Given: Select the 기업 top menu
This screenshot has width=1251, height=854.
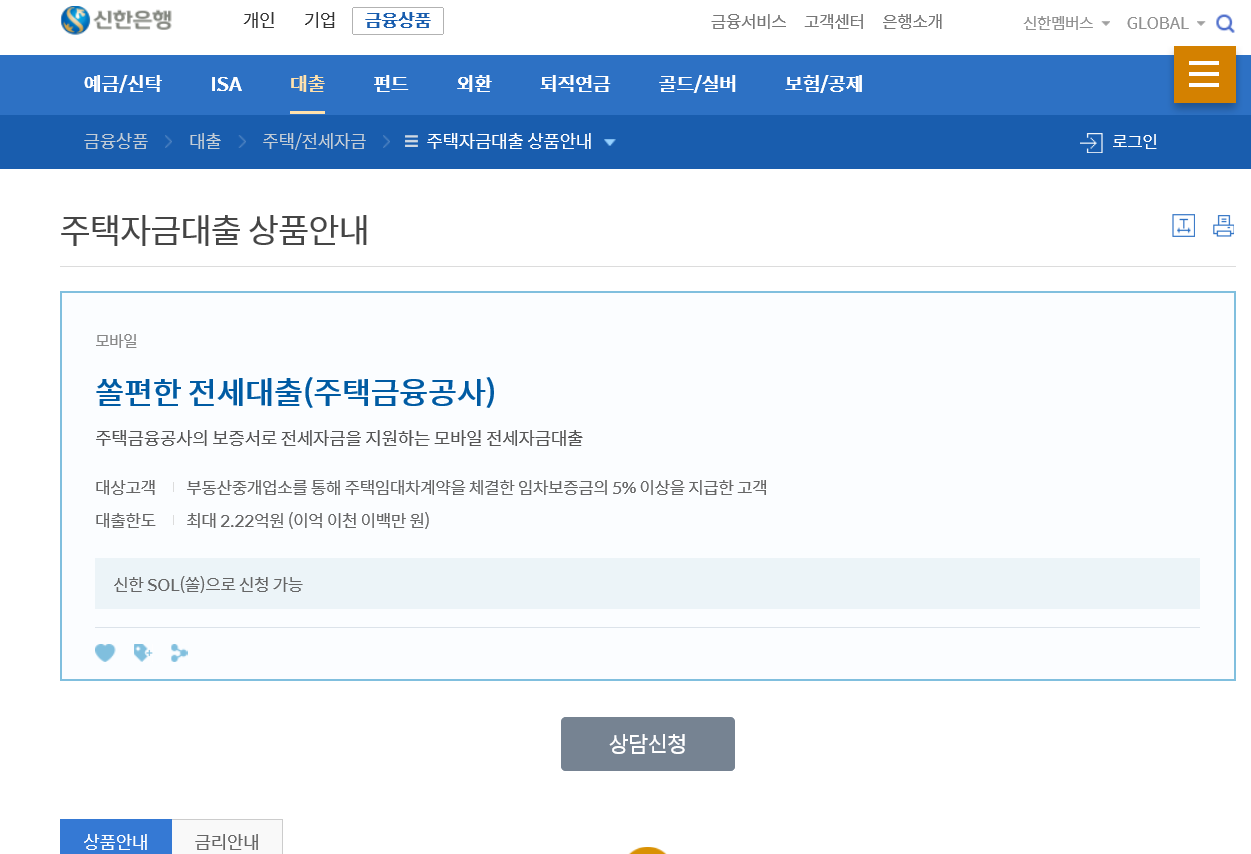Looking at the screenshot, I should 320,20.
